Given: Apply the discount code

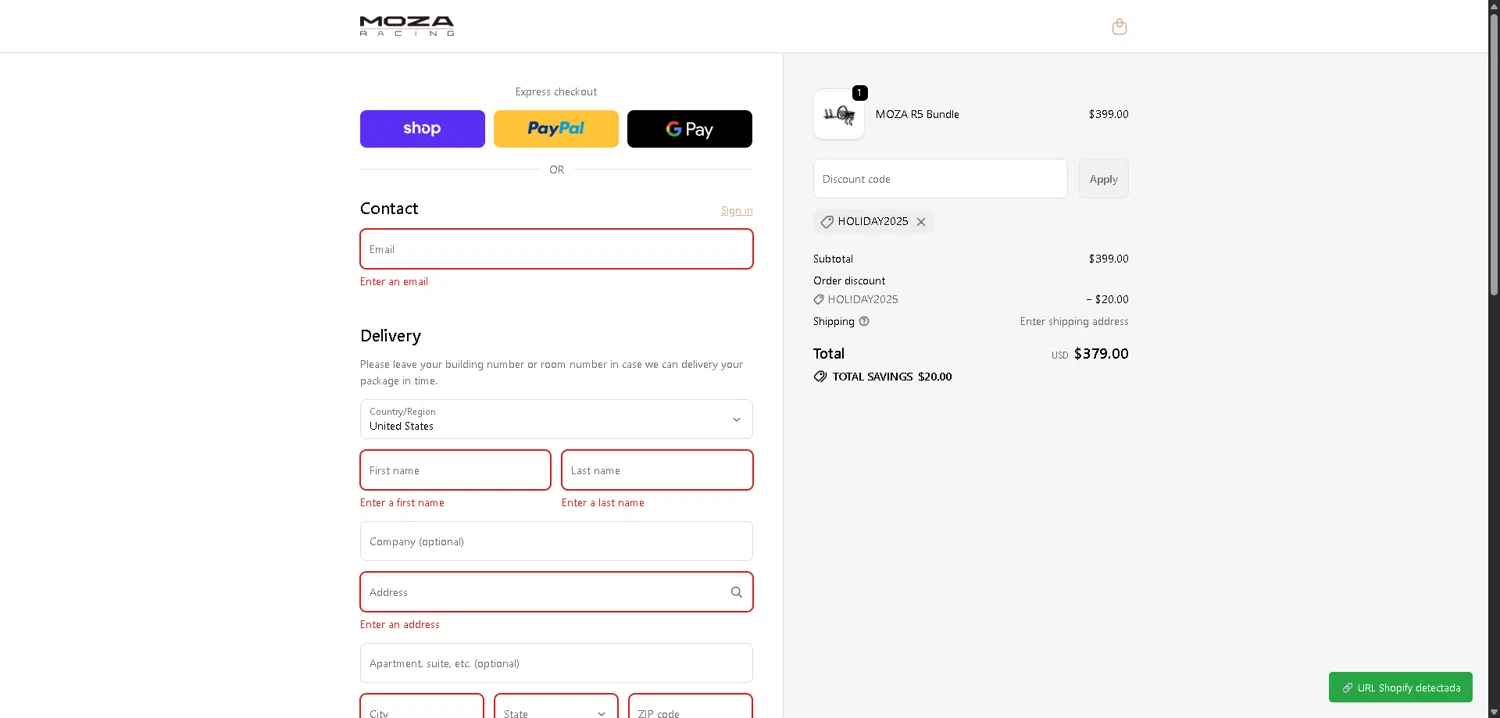Looking at the screenshot, I should (1104, 179).
